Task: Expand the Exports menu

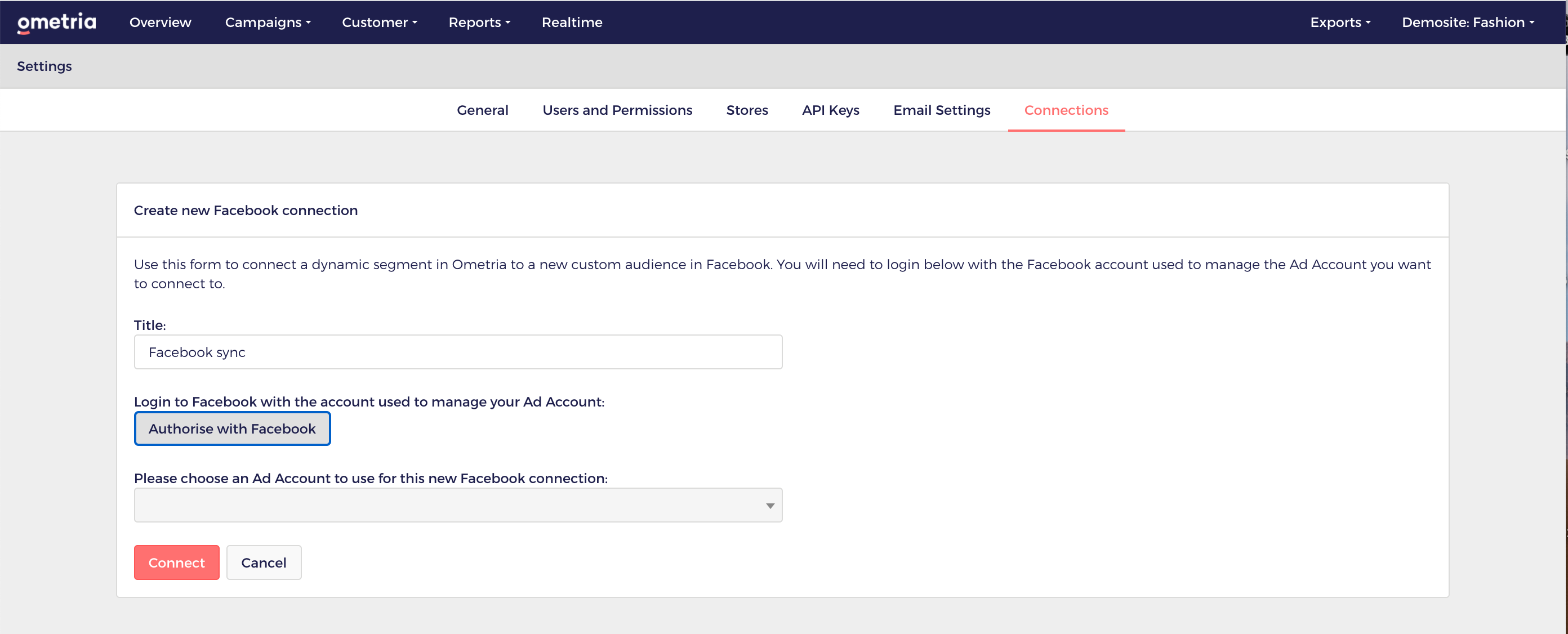Action: click(1340, 23)
